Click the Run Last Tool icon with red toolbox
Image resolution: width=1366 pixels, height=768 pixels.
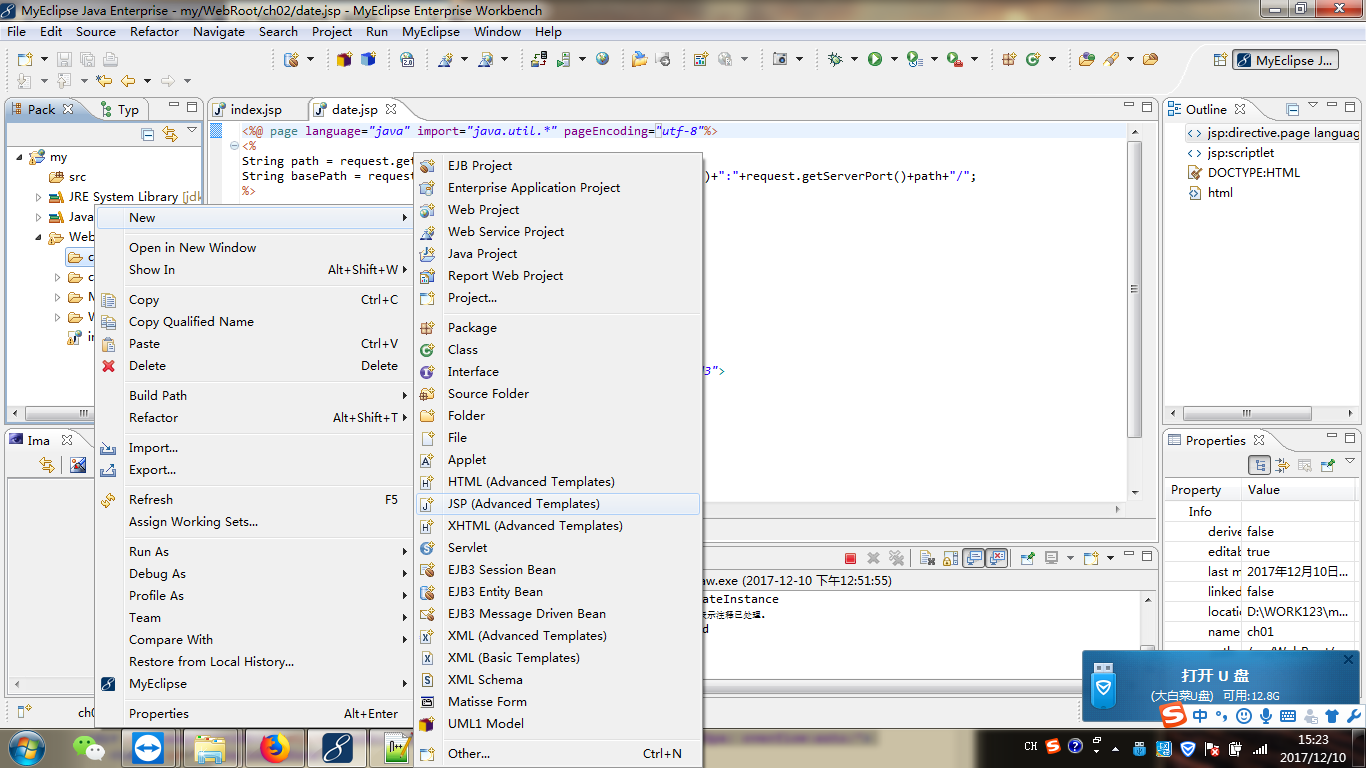pos(954,60)
